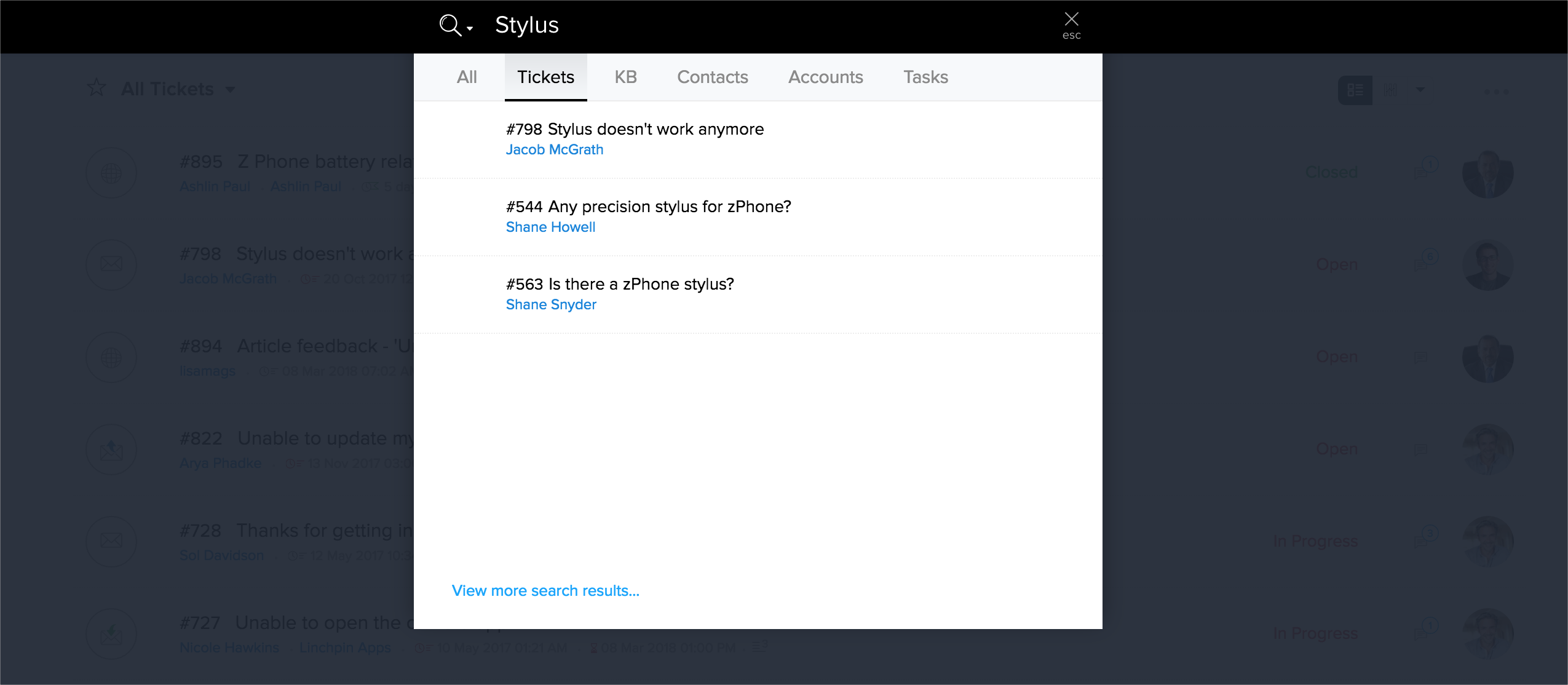Open ticket #798 Stylus doesn't work anymore
Viewport: 1568px width, 685px height.
(635, 129)
